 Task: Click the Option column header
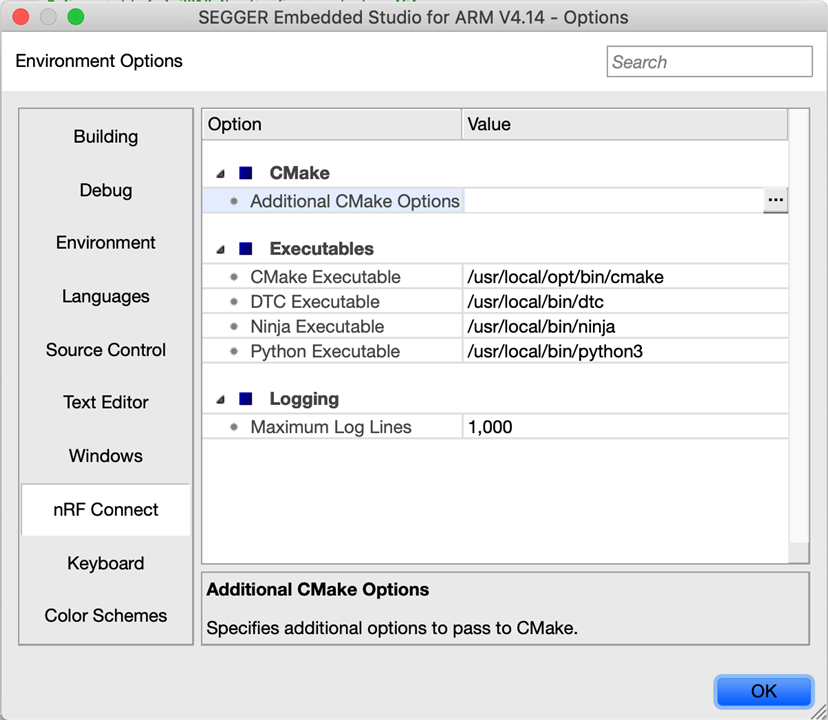332,124
